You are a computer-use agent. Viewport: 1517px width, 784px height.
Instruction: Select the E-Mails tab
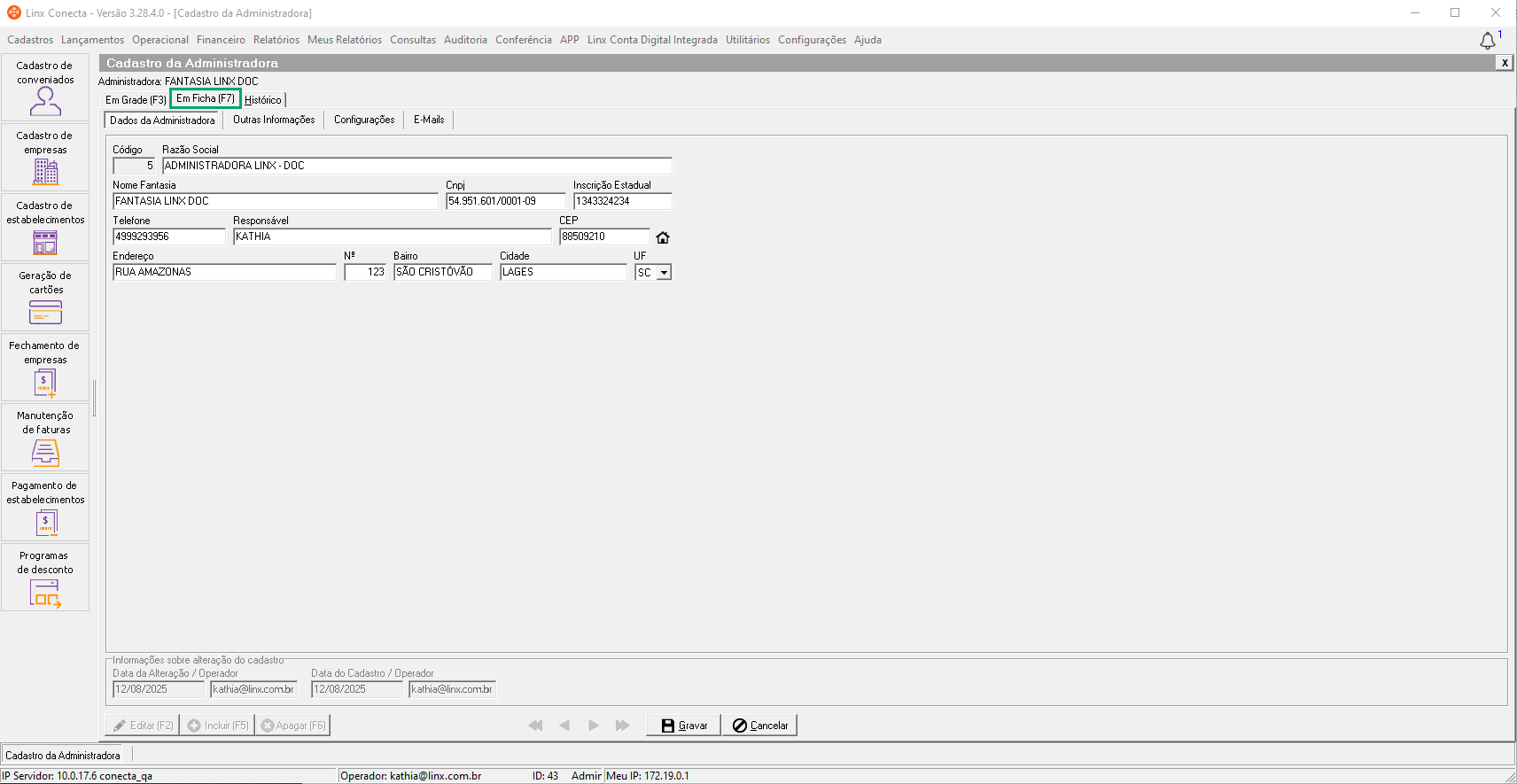coord(429,120)
